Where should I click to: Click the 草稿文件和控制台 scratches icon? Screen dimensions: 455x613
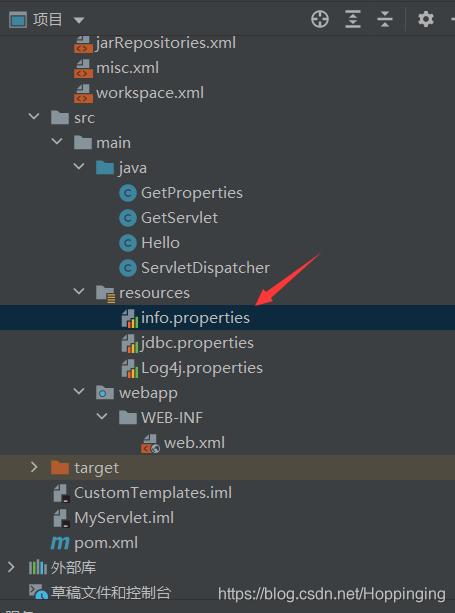38,592
